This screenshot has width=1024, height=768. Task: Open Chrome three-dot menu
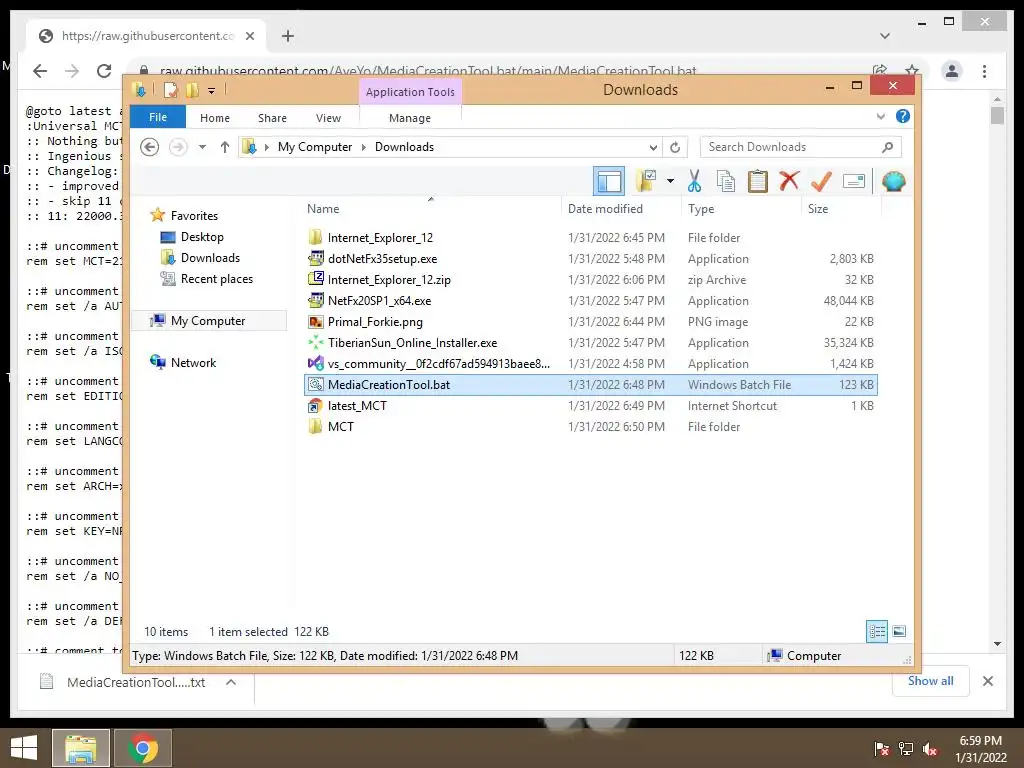[x=984, y=71]
